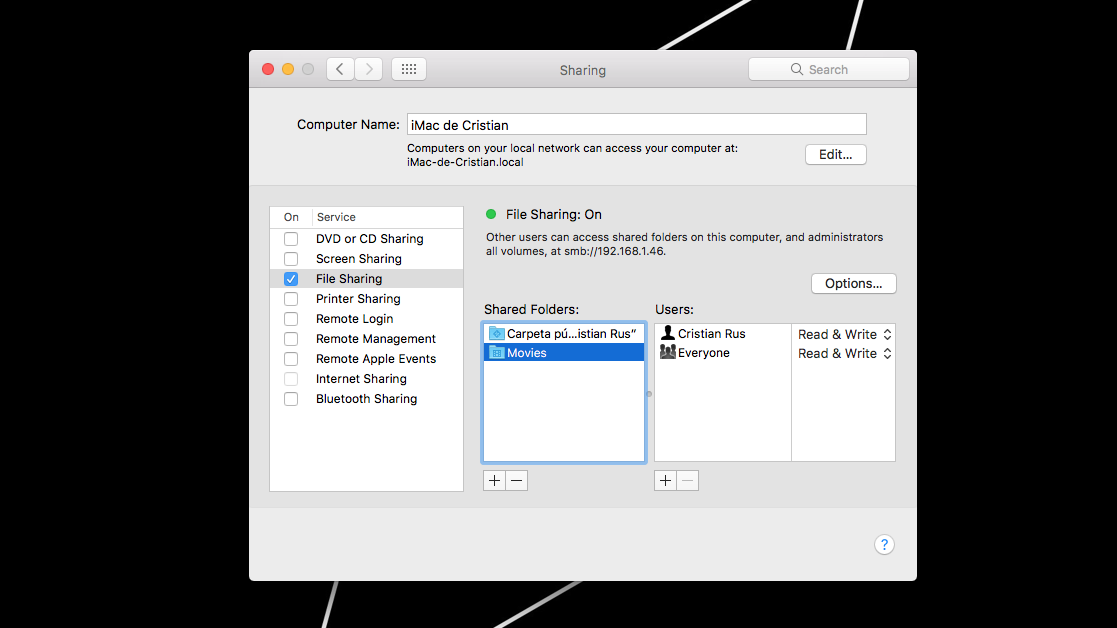
Task: Select the Remote Management service label
Action: click(x=376, y=338)
